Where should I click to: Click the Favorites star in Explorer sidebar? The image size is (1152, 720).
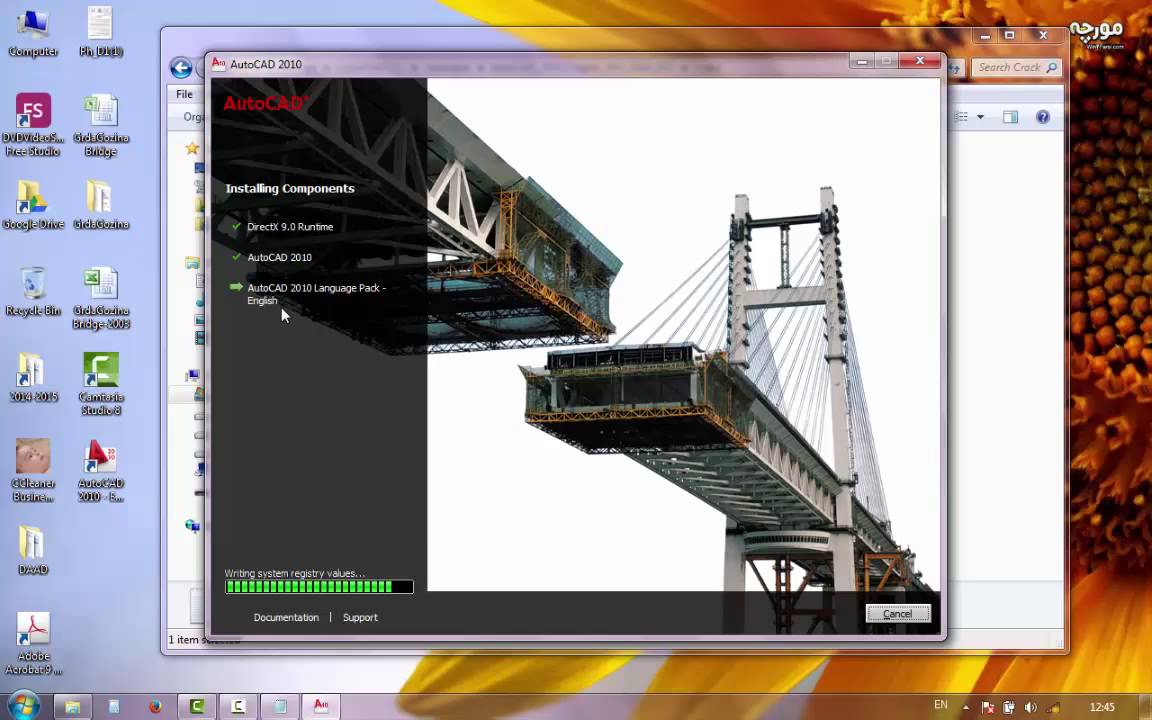[192, 148]
